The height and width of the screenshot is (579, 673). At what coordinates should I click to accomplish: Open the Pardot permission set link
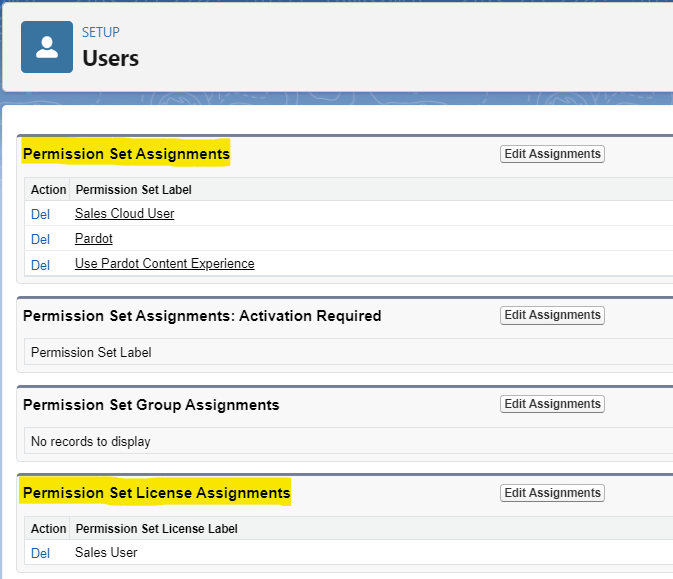click(94, 238)
